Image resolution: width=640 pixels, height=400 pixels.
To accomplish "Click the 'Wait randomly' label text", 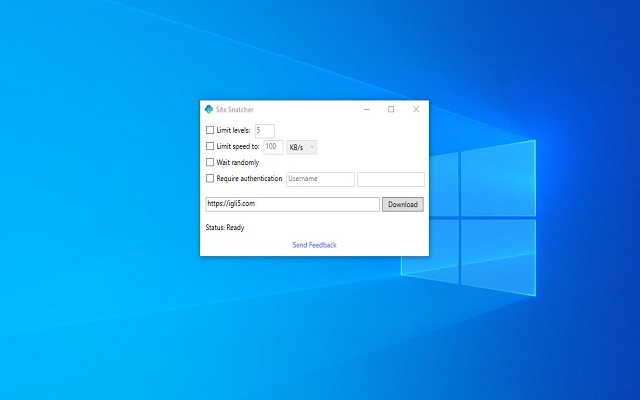I will coord(240,162).
